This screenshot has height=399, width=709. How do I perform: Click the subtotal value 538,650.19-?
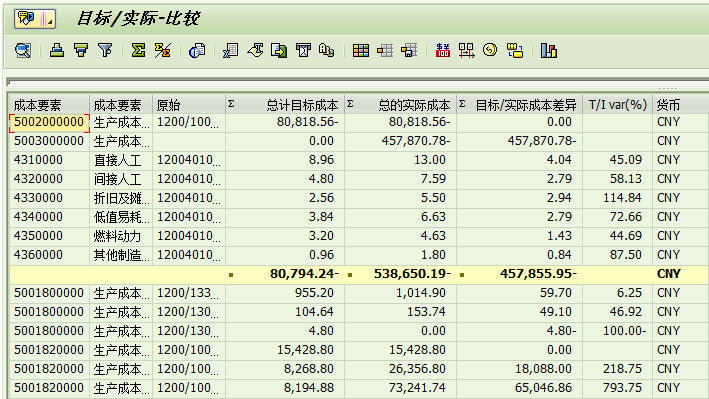[412, 274]
